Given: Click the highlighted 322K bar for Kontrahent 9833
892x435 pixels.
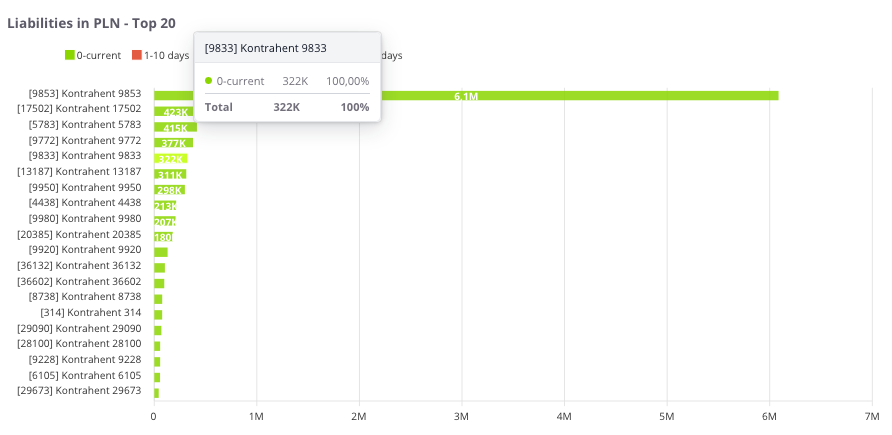Looking at the screenshot, I should click(170, 159).
